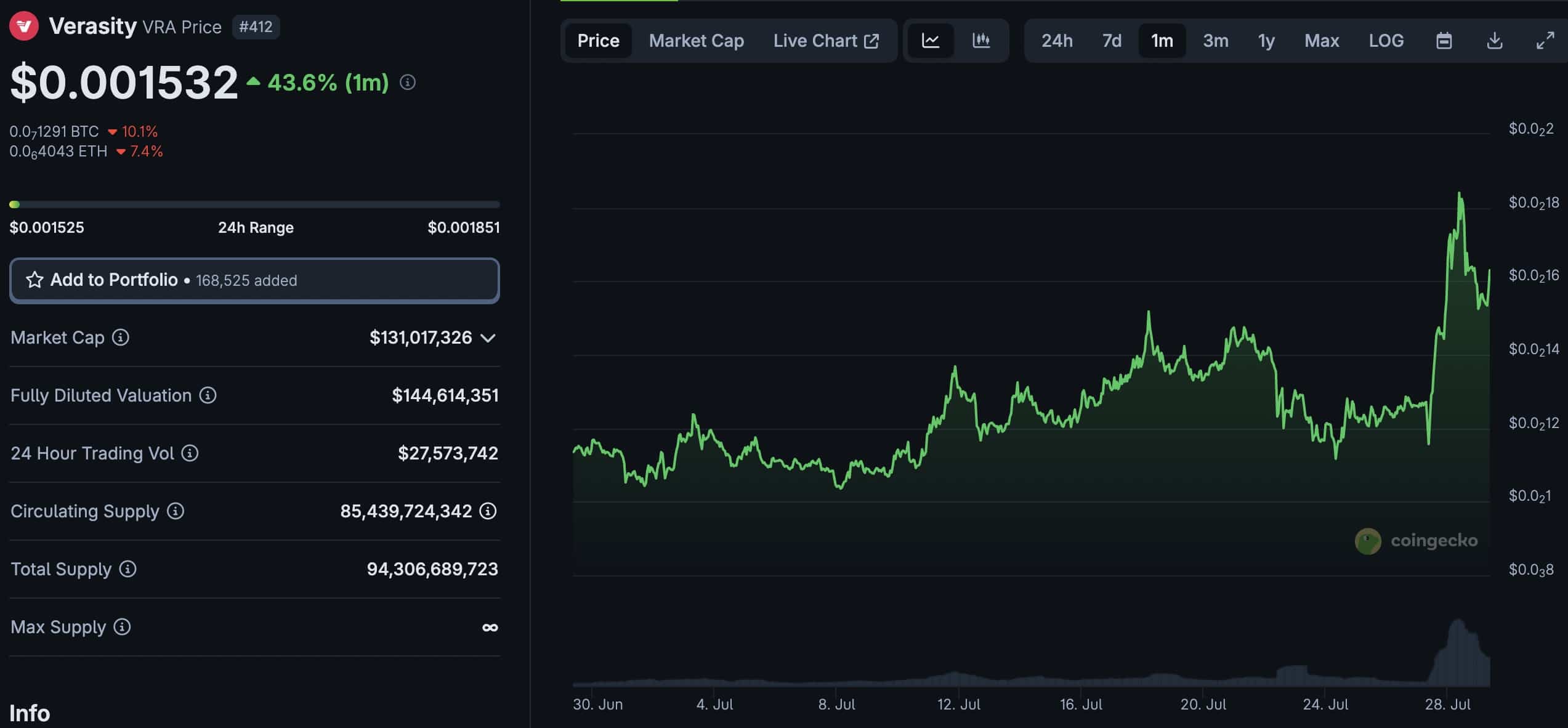Viewport: 1568px width, 728px height.
Task: Switch chart timeframe to 24h
Action: click(x=1057, y=41)
